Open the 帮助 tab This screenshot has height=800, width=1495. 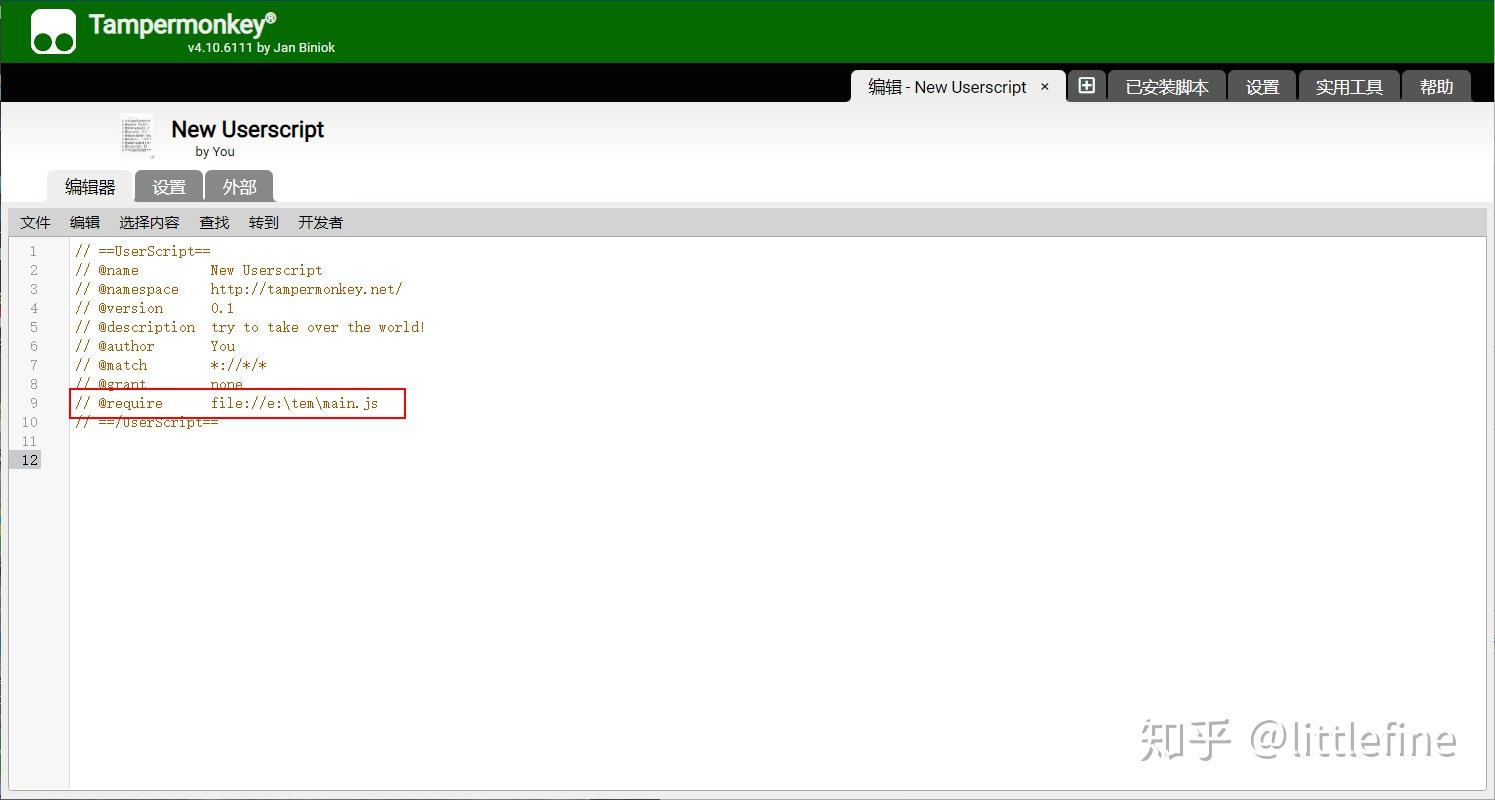tap(1436, 87)
